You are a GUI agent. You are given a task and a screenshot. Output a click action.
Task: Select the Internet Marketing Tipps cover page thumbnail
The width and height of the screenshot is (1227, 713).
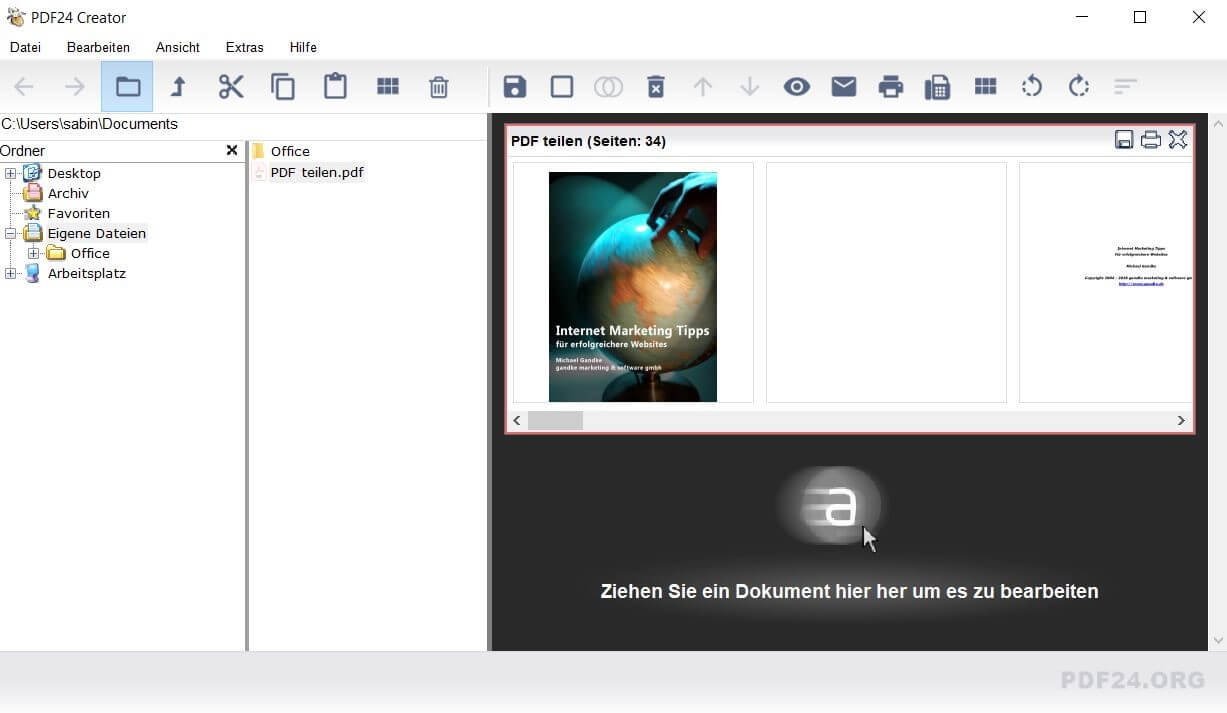coord(633,283)
